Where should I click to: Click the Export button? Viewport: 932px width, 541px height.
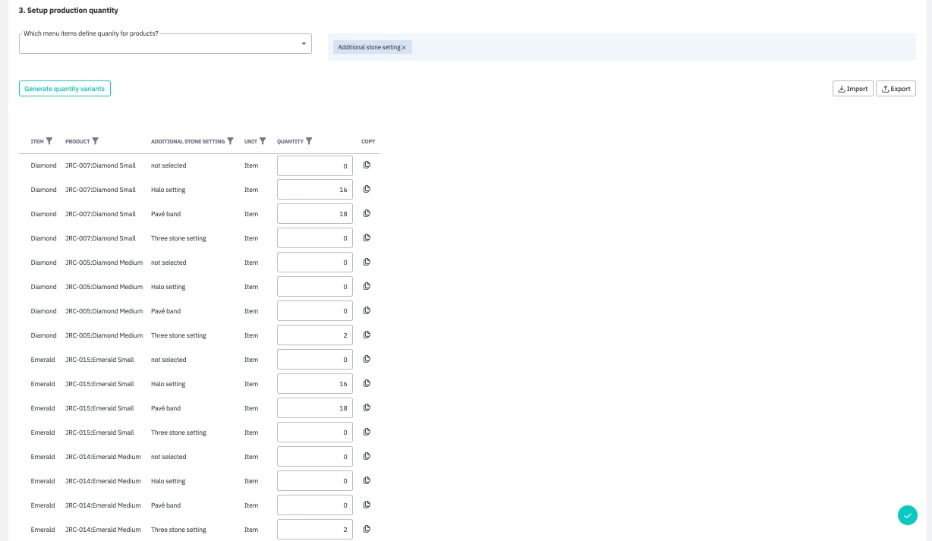[x=896, y=88]
